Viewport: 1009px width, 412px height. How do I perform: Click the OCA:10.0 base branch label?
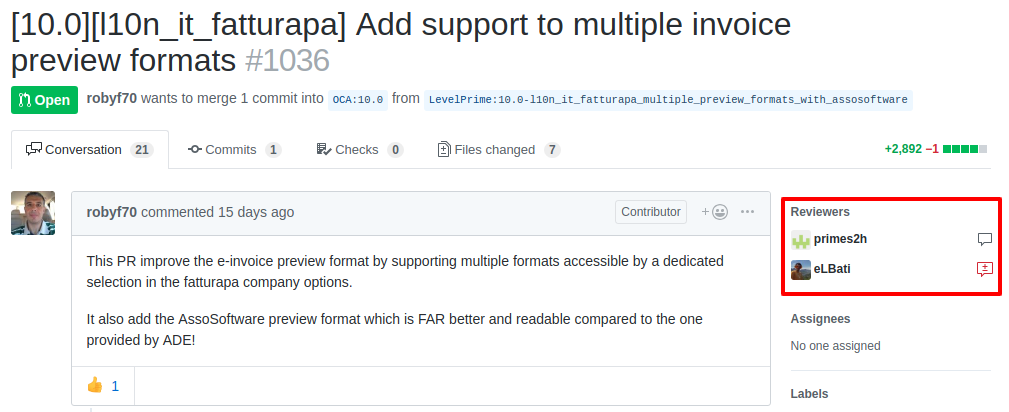click(357, 99)
